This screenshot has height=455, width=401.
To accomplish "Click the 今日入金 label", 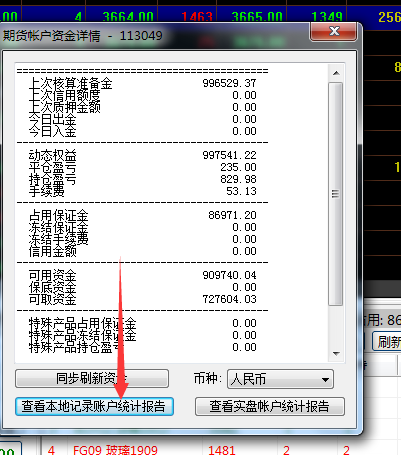I will click(x=52, y=131).
